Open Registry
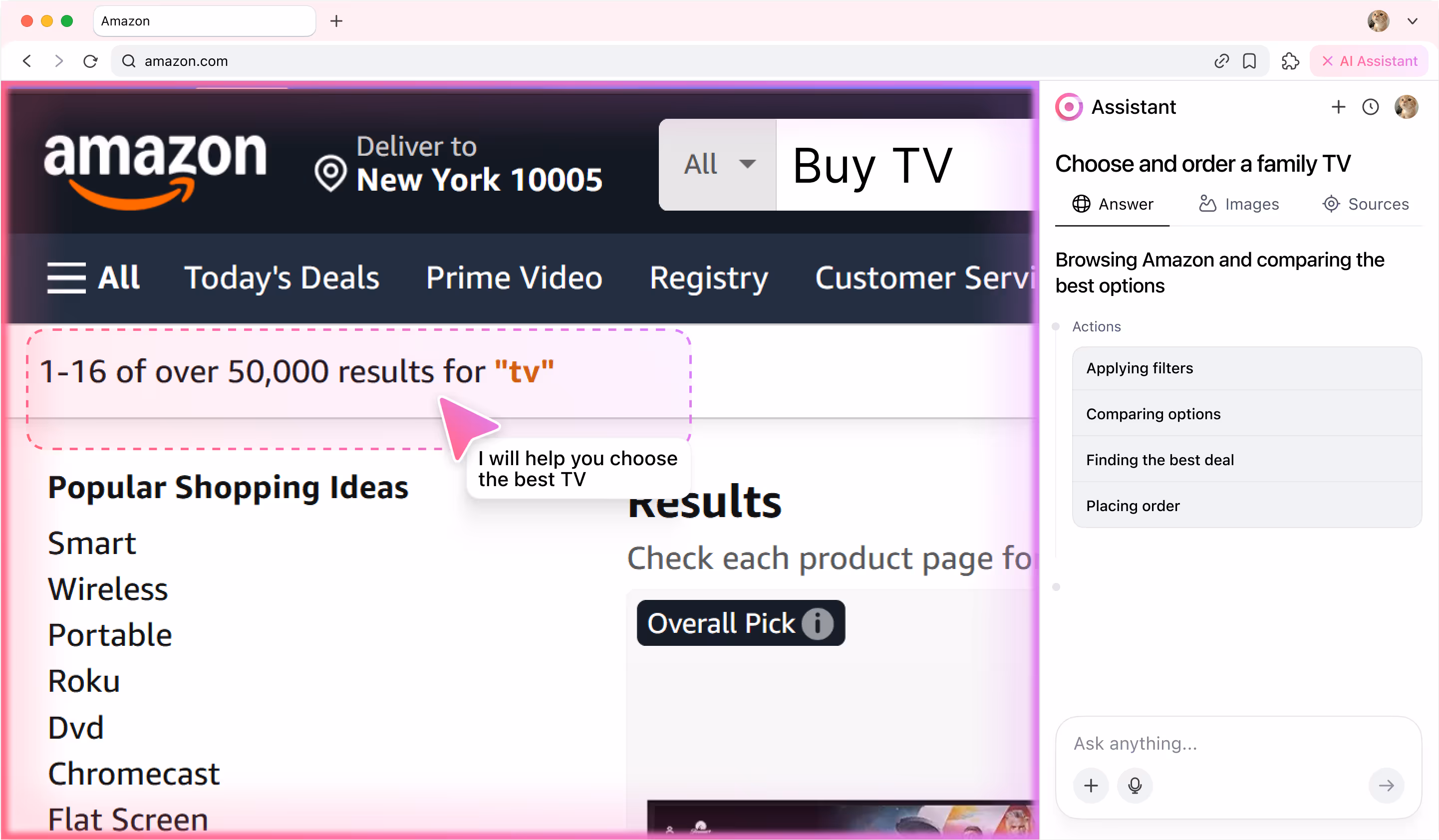The height and width of the screenshot is (840, 1439). point(709,278)
